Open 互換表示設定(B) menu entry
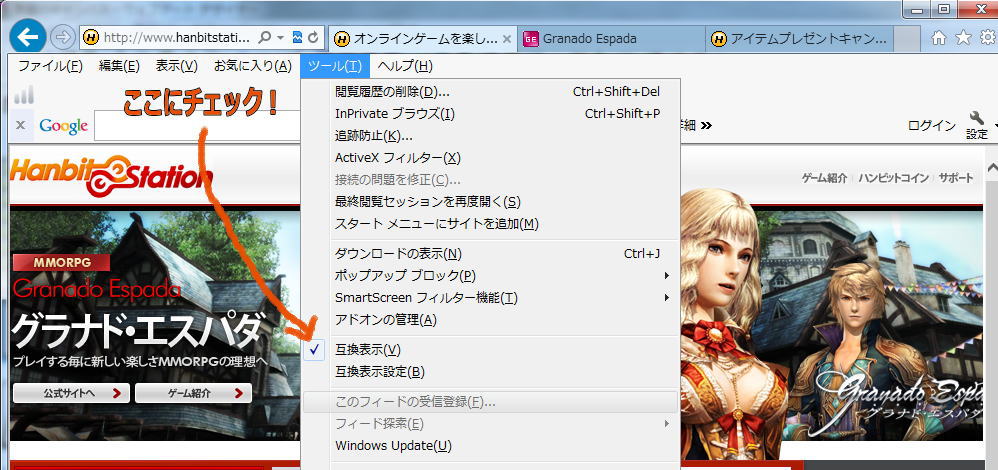 tap(490, 372)
